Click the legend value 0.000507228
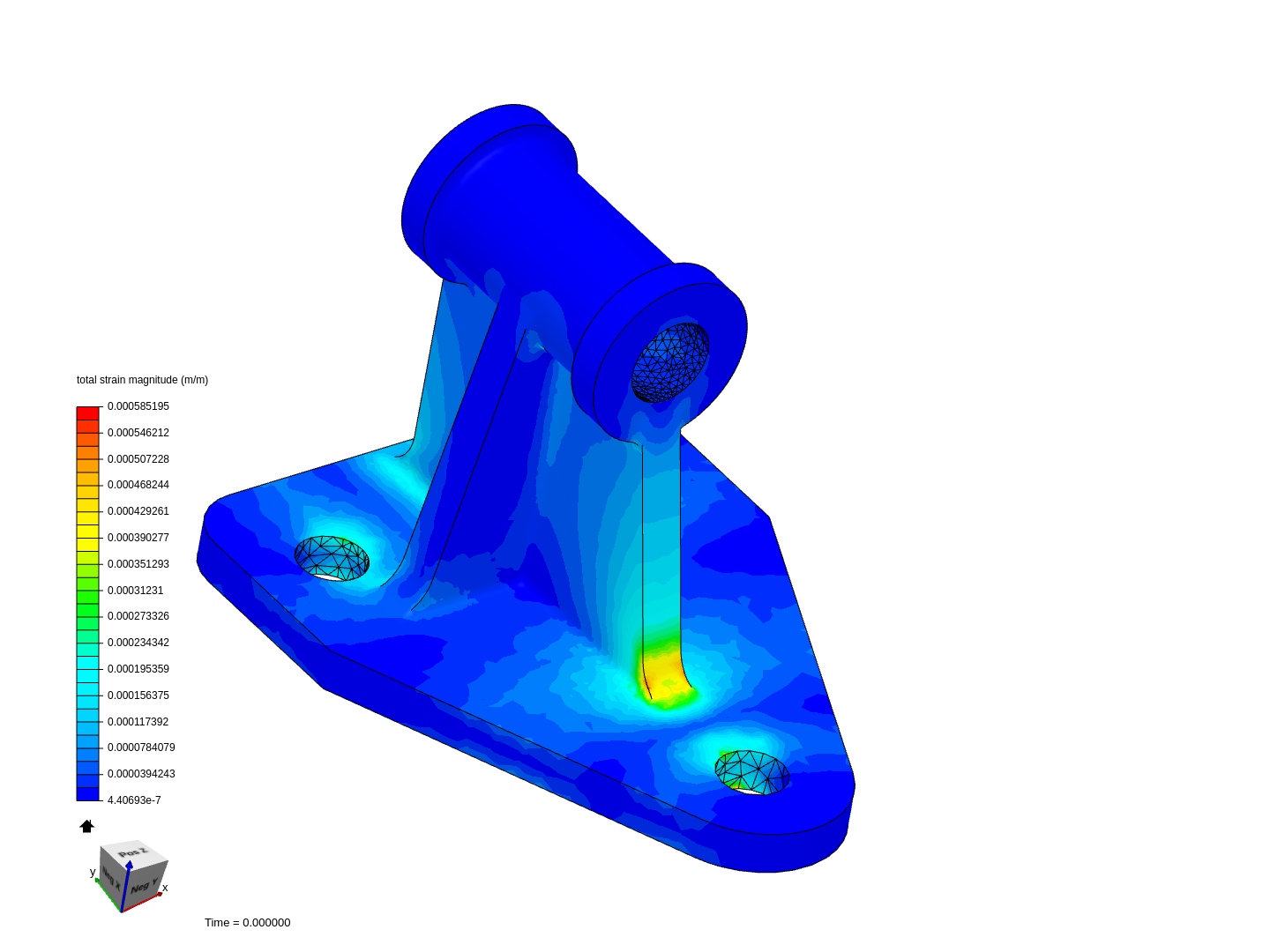Screen dimensions: 1270x952 tap(138, 459)
